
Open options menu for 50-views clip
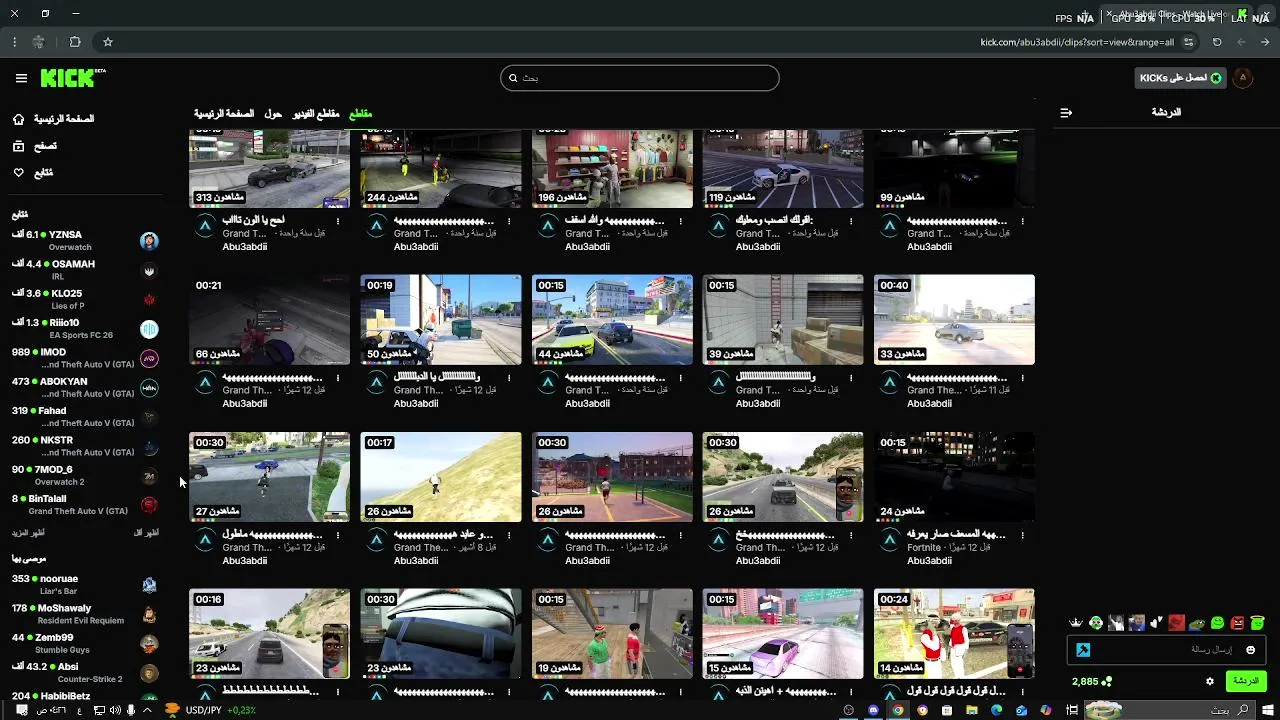click(x=509, y=378)
